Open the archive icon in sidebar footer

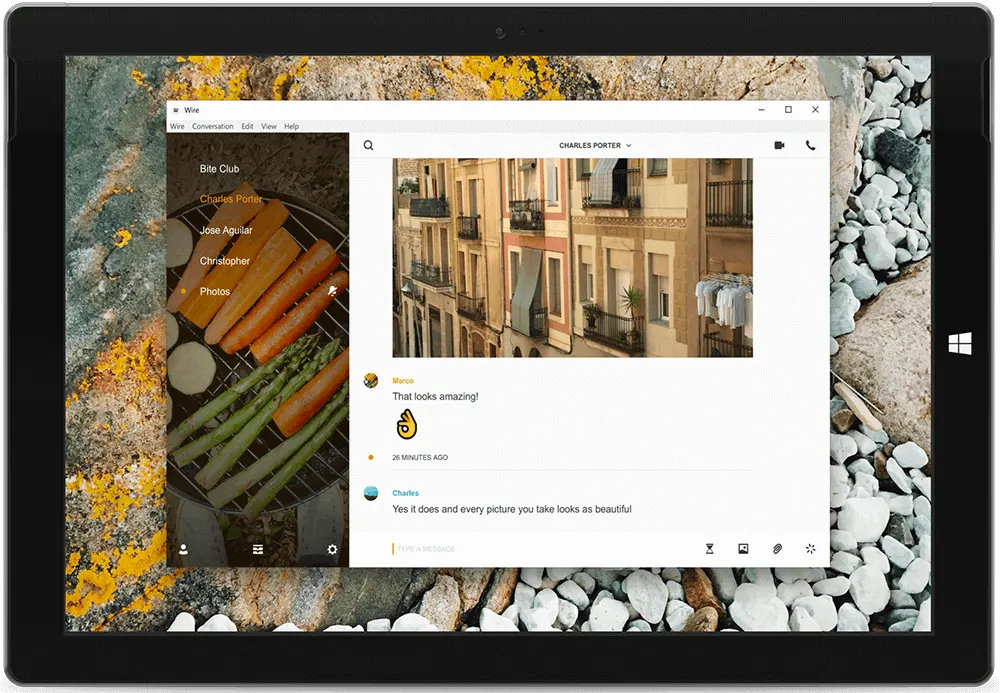[x=258, y=549]
